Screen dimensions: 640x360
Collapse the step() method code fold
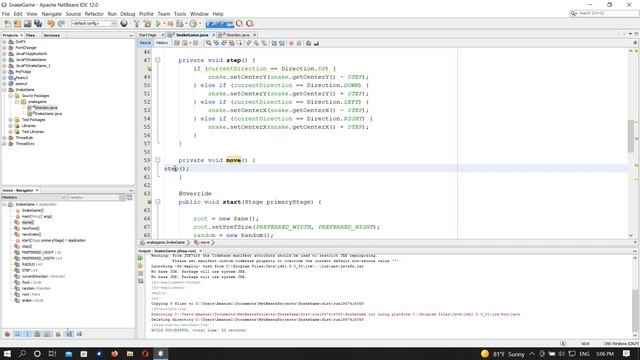[158, 60]
